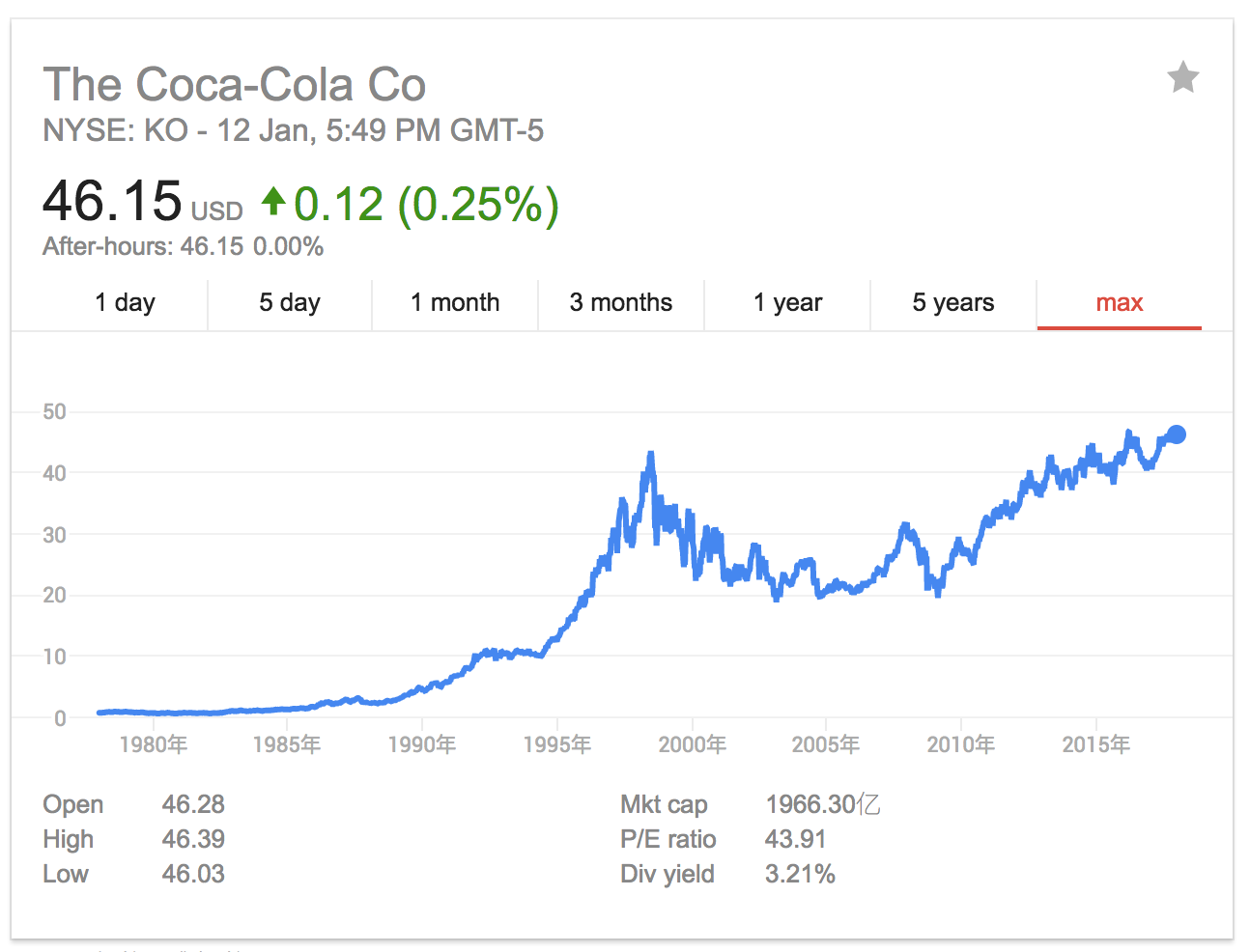Click the star icon to favorite stock
Image resolution: width=1250 pixels, height=952 pixels.
click(x=1182, y=77)
